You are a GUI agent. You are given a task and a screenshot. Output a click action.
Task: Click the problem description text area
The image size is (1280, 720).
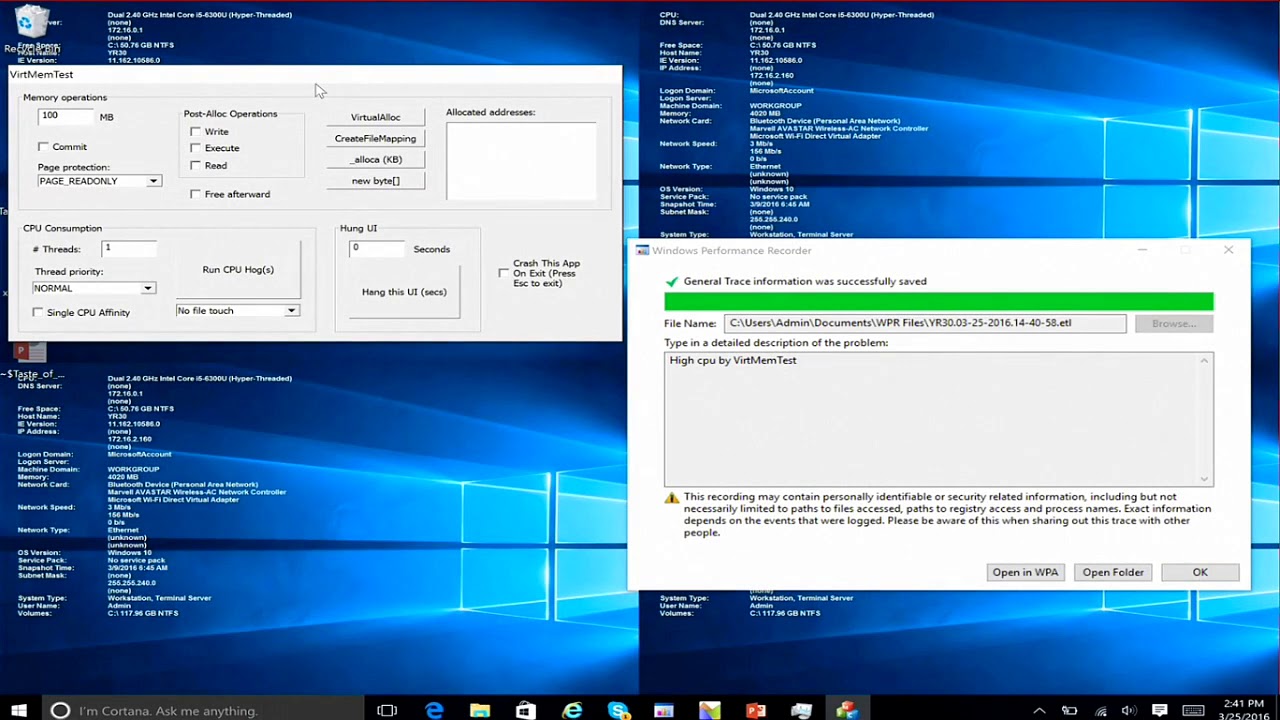pos(938,420)
